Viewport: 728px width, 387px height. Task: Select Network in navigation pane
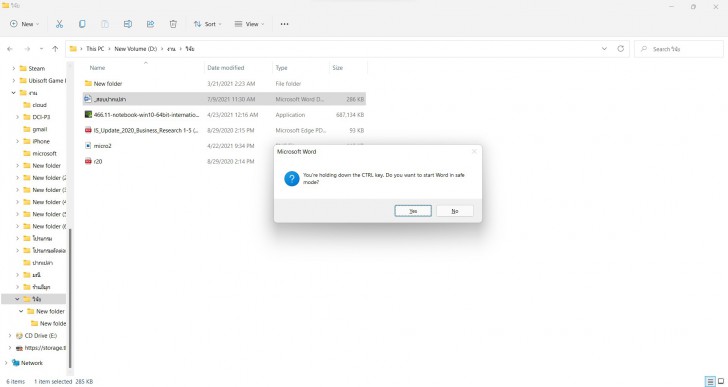(x=32, y=363)
